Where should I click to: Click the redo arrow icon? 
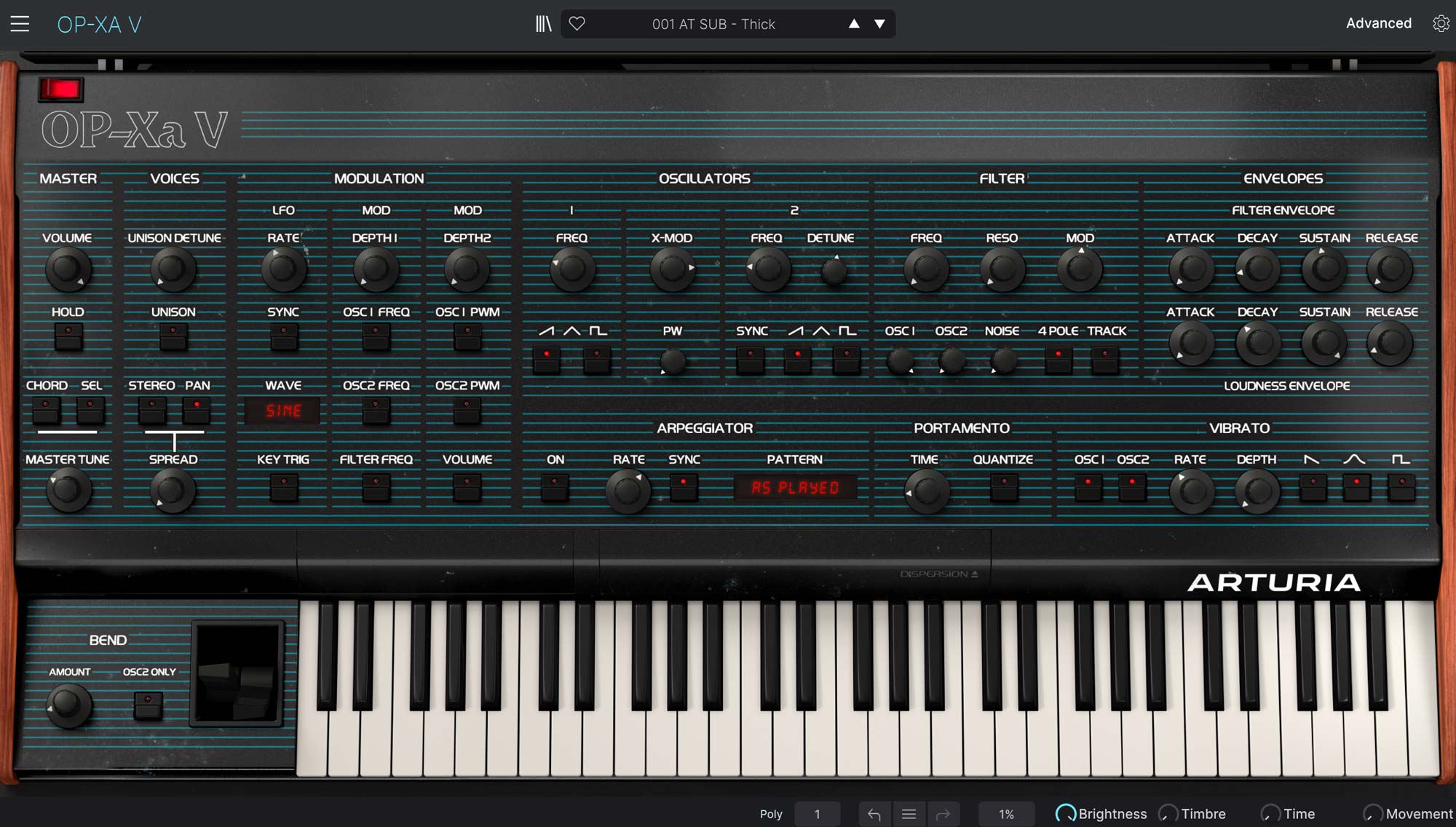pyautogui.click(x=943, y=814)
